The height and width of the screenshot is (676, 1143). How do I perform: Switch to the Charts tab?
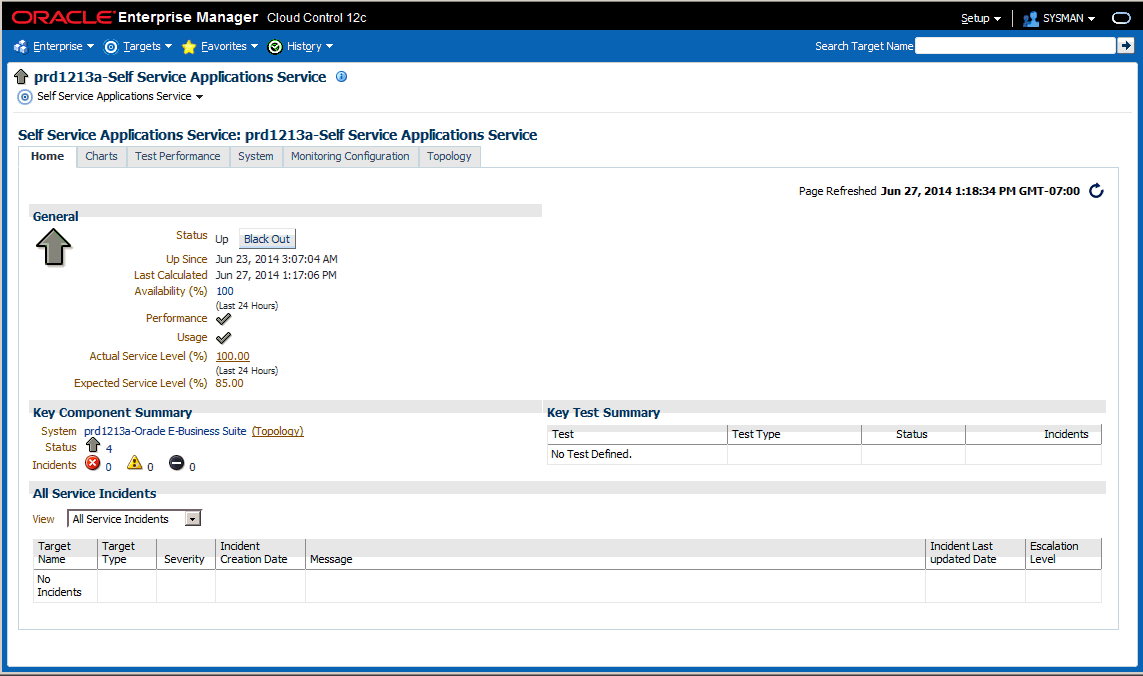click(101, 156)
